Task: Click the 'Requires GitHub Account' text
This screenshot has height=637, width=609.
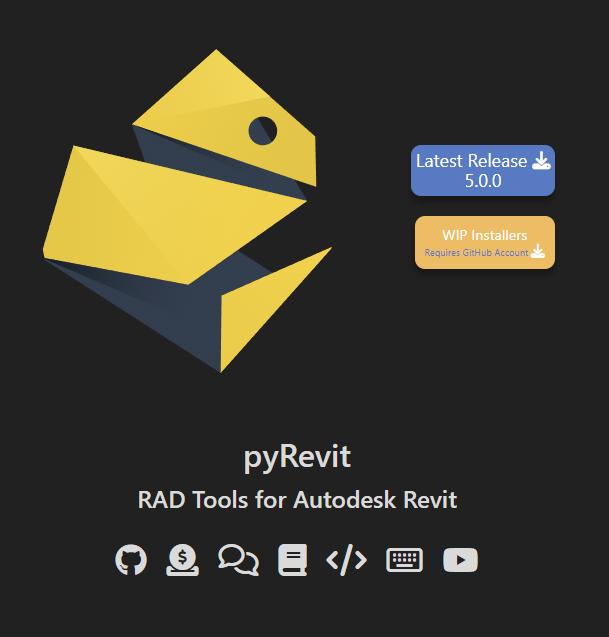Action: [x=476, y=253]
